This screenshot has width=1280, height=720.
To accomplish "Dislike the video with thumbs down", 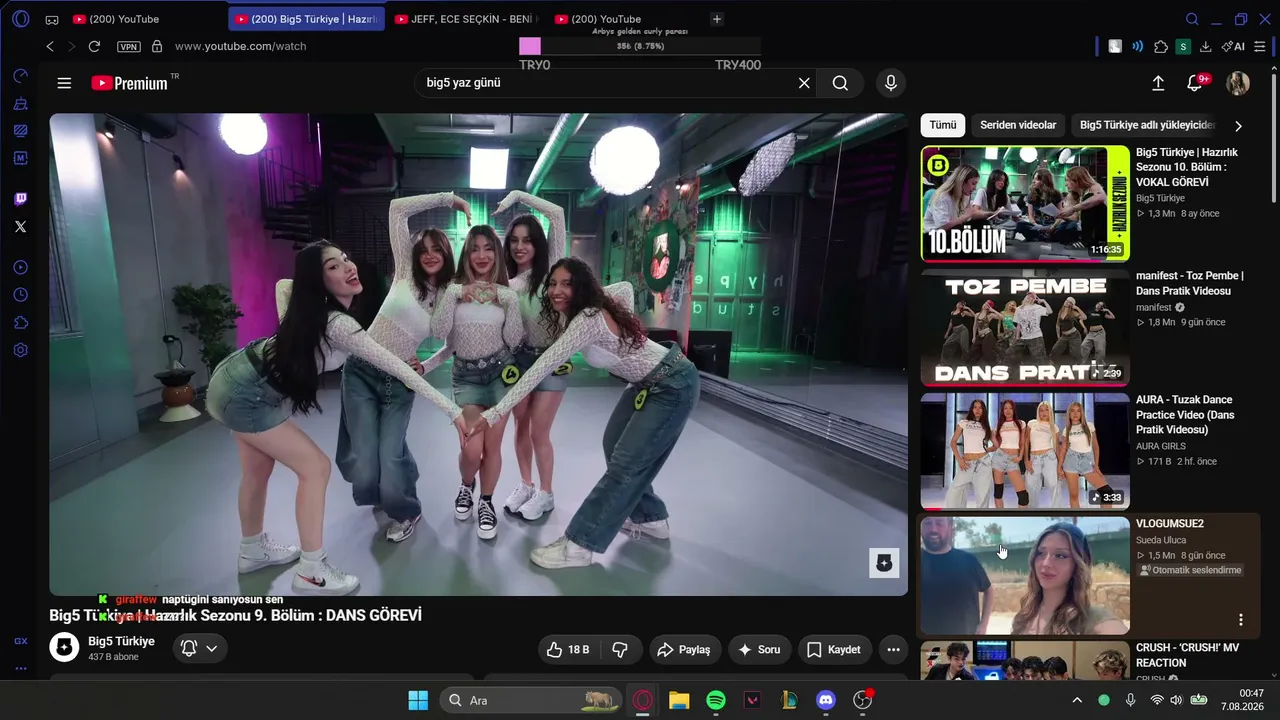I will click(x=620, y=650).
